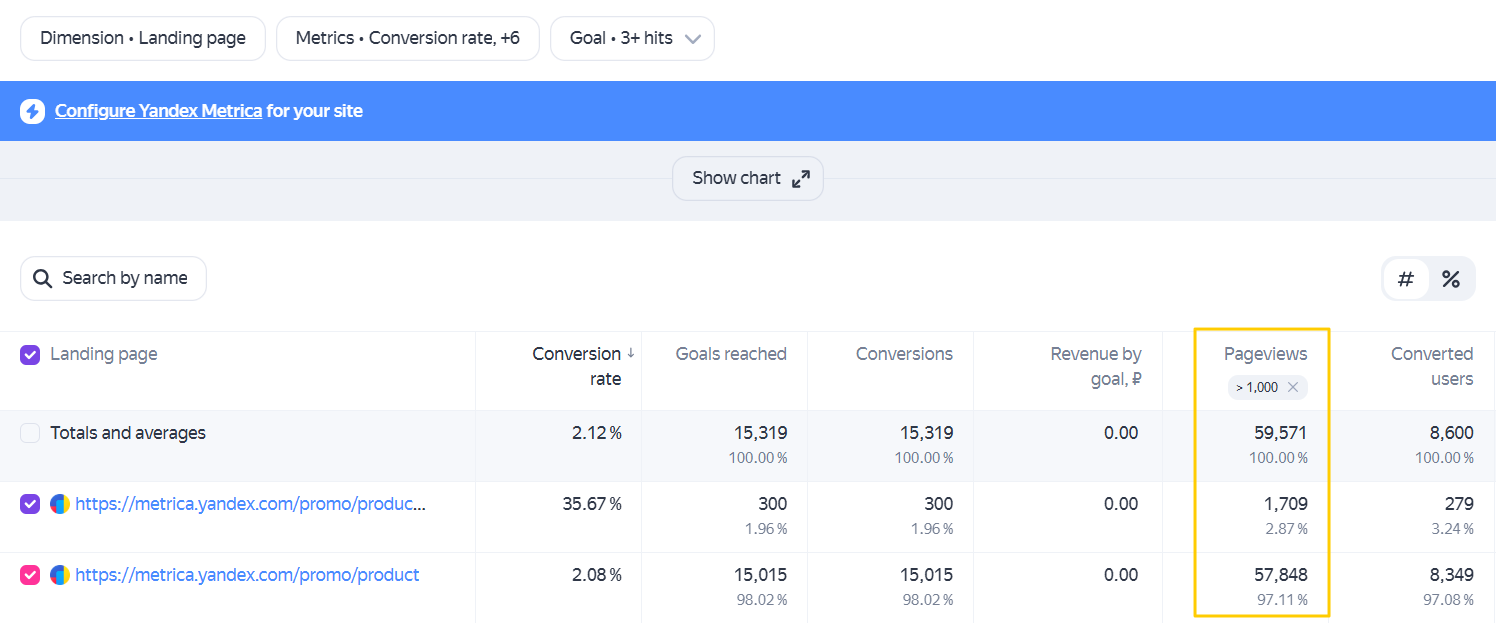1496x623 pixels.
Task: Click the sort arrow next to Conversion rate
Action: [630, 353]
